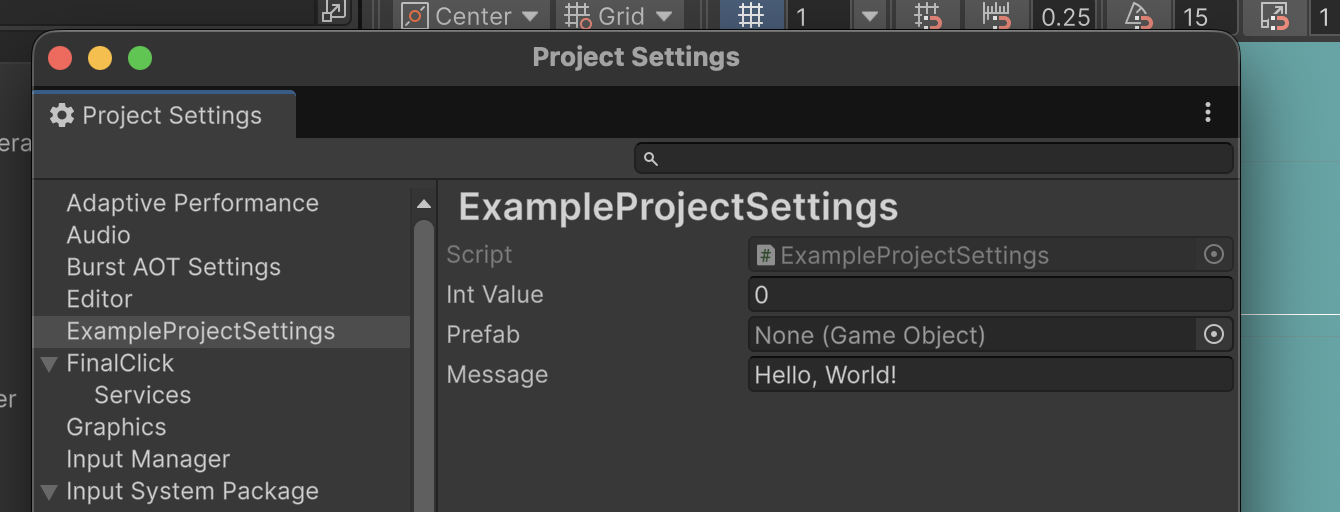Open the Center pivot mode dropdown
The image size is (1340, 512).
coord(471,15)
